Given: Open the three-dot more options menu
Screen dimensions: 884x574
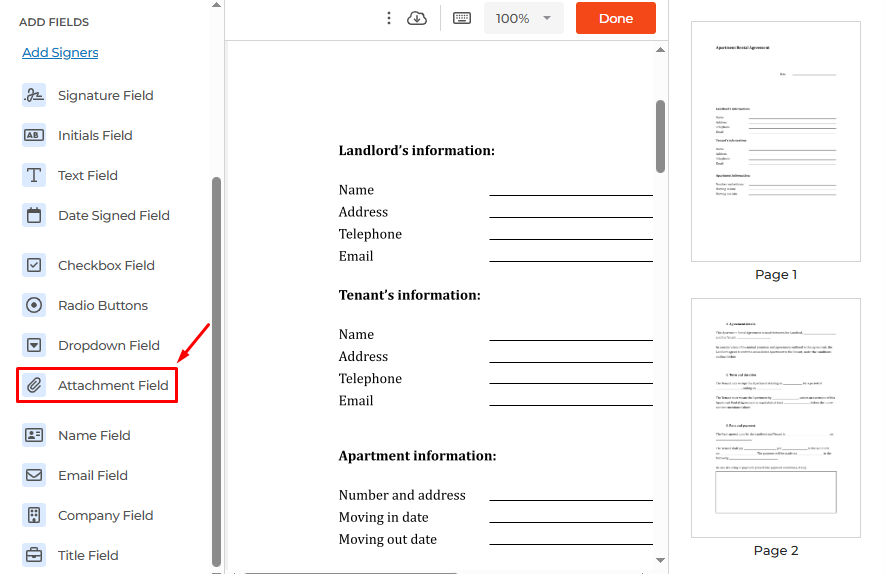Looking at the screenshot, I should 389,18.
